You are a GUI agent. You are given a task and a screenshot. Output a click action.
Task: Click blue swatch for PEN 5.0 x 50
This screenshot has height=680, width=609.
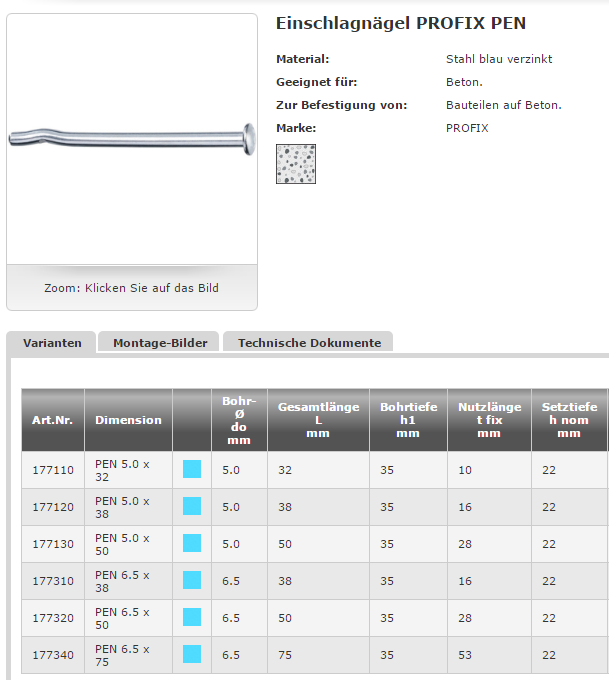point(192,543)
